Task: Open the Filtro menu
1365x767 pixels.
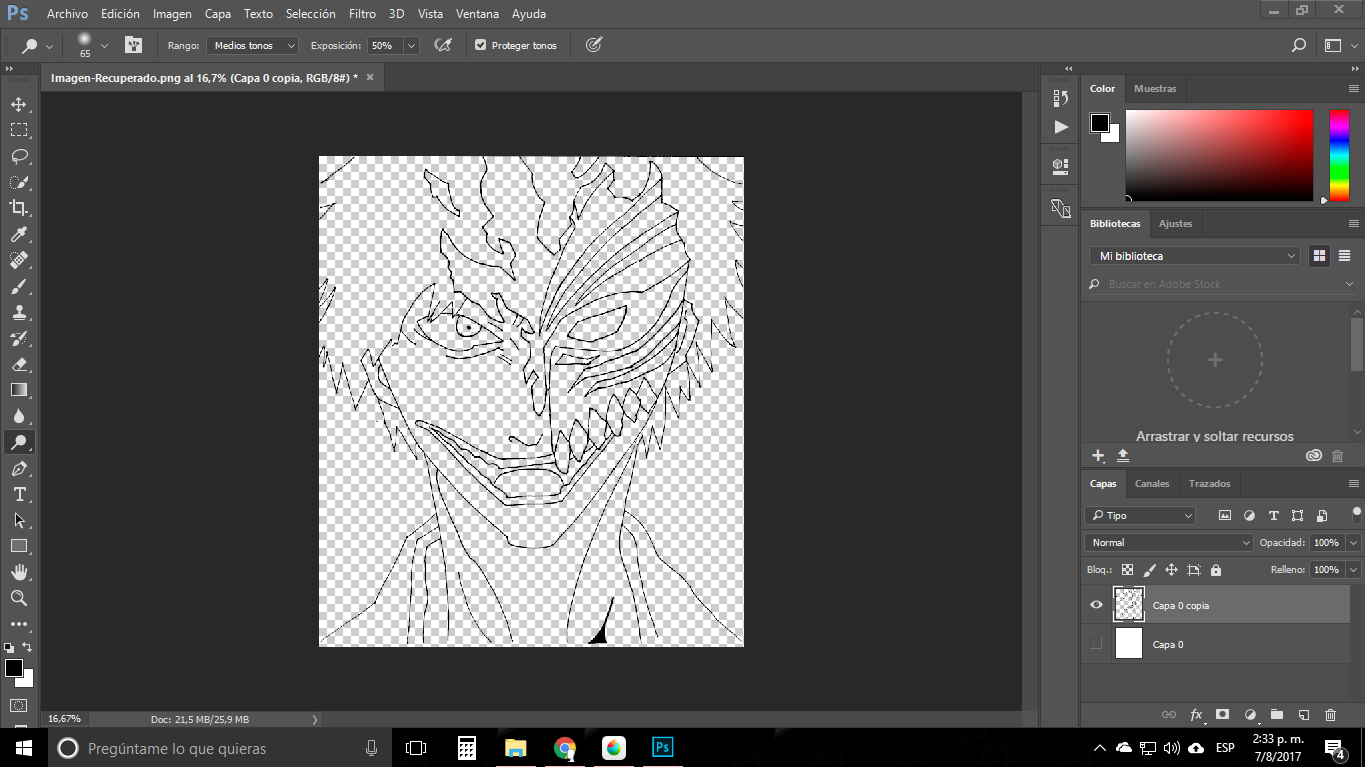Action: (363, 14)
